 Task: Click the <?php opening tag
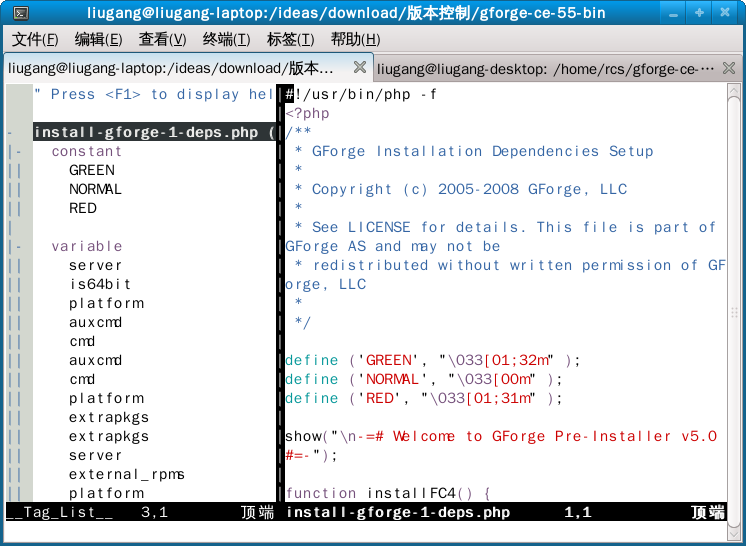pyautogui.click(x=307, y=113)
